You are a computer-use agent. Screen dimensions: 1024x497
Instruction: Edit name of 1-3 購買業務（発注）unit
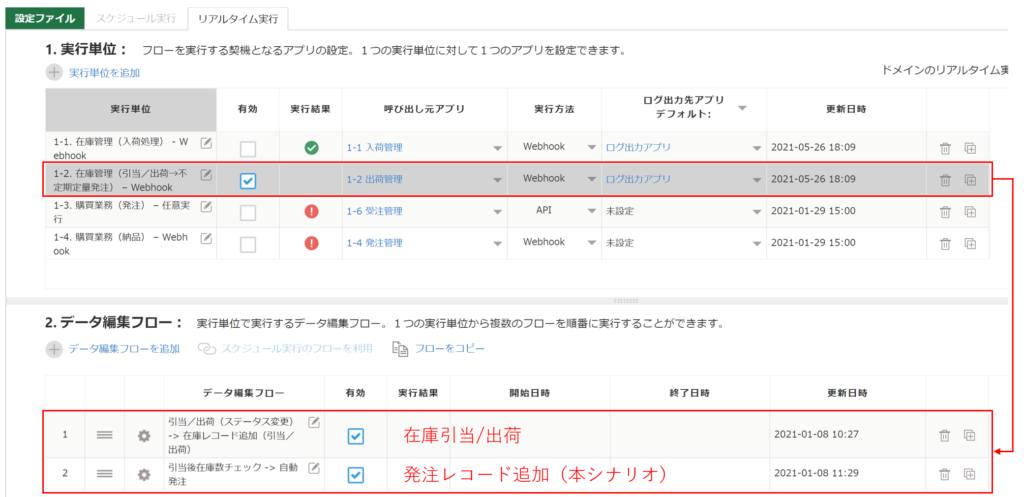(206, 206)
